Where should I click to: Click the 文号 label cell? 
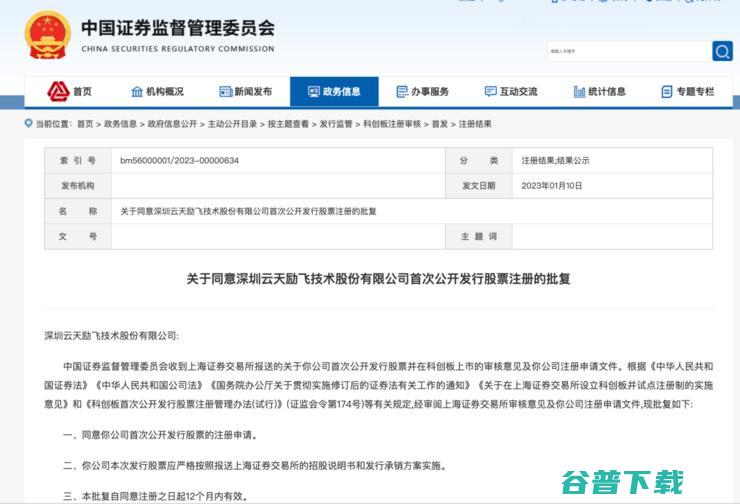tap(78, 236)
